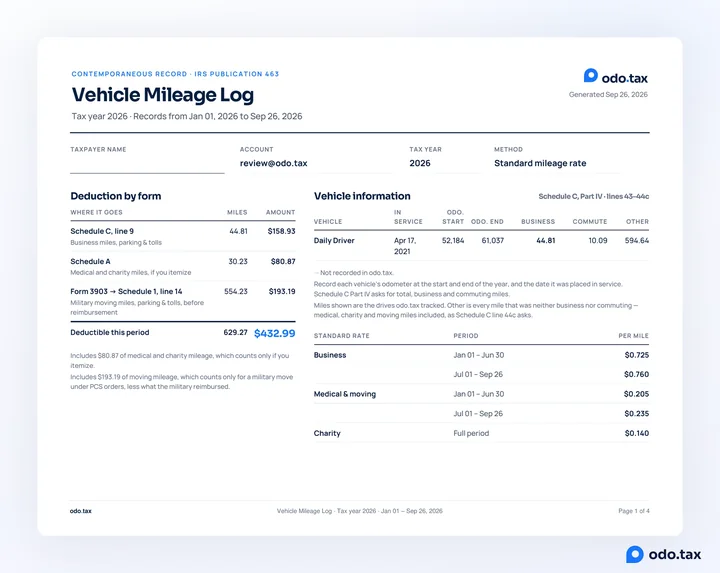Click the miles value 554.23
Viewport: 720px width, 573px height.
(x=236, y=292)
